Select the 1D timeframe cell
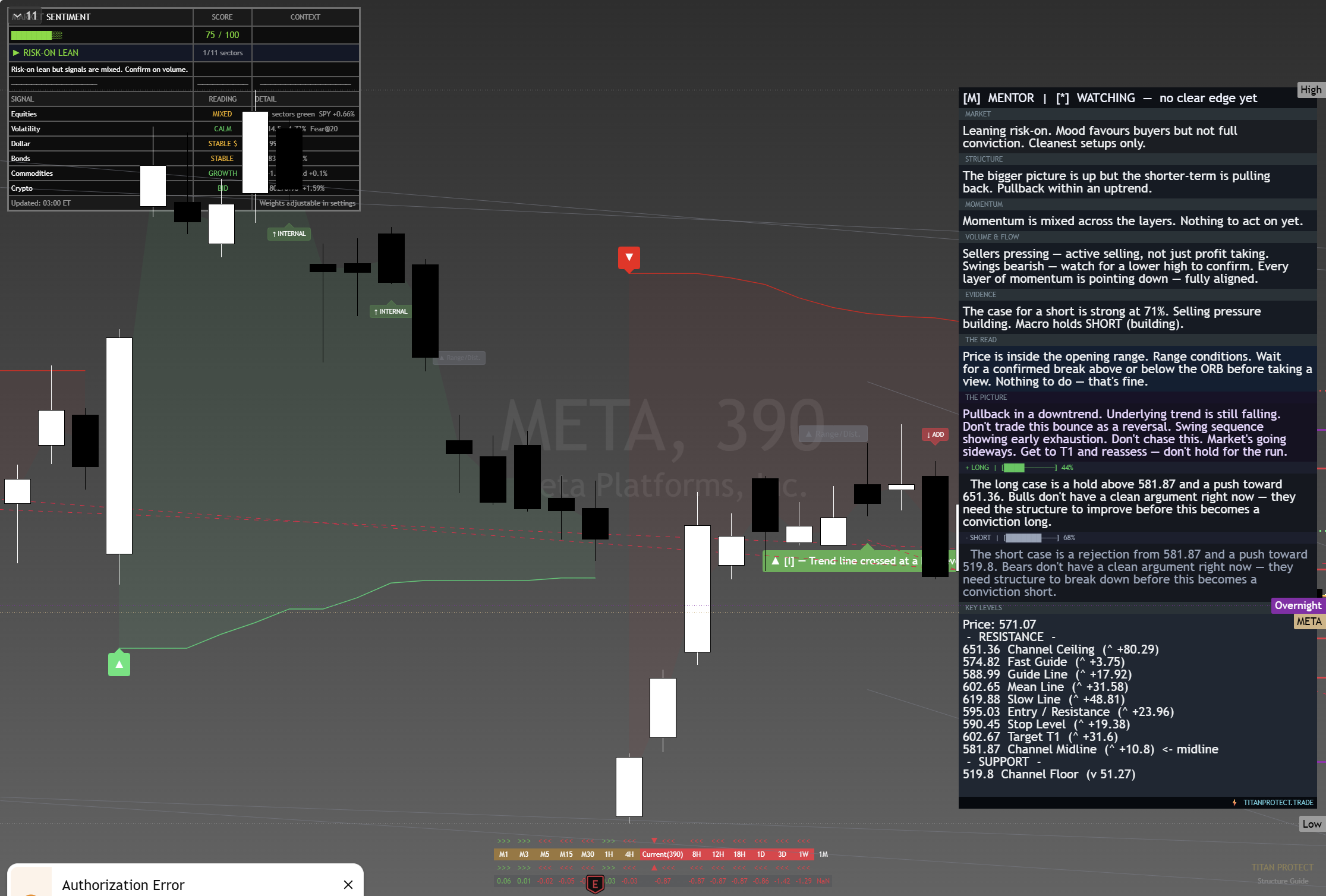The image size is (1326, 896). 761,854
